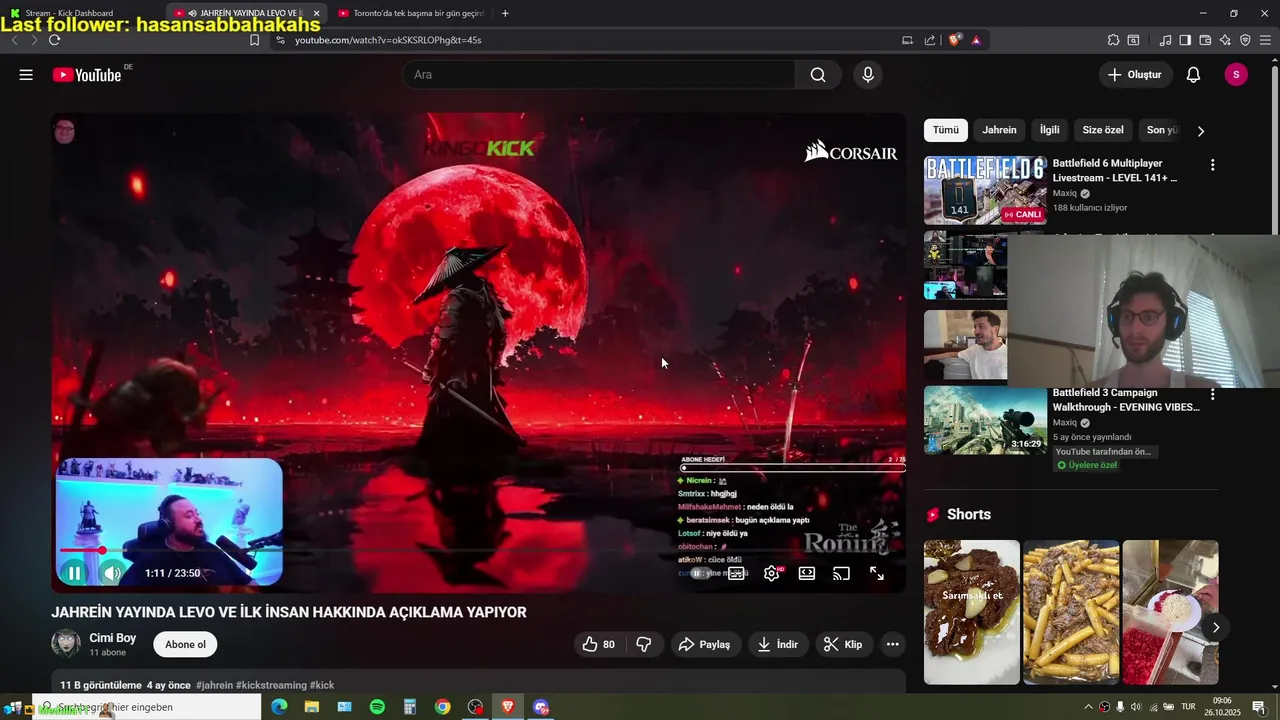Screen dimensions: 1280x720
Task: Reload the page
Action: pos(54,40)
